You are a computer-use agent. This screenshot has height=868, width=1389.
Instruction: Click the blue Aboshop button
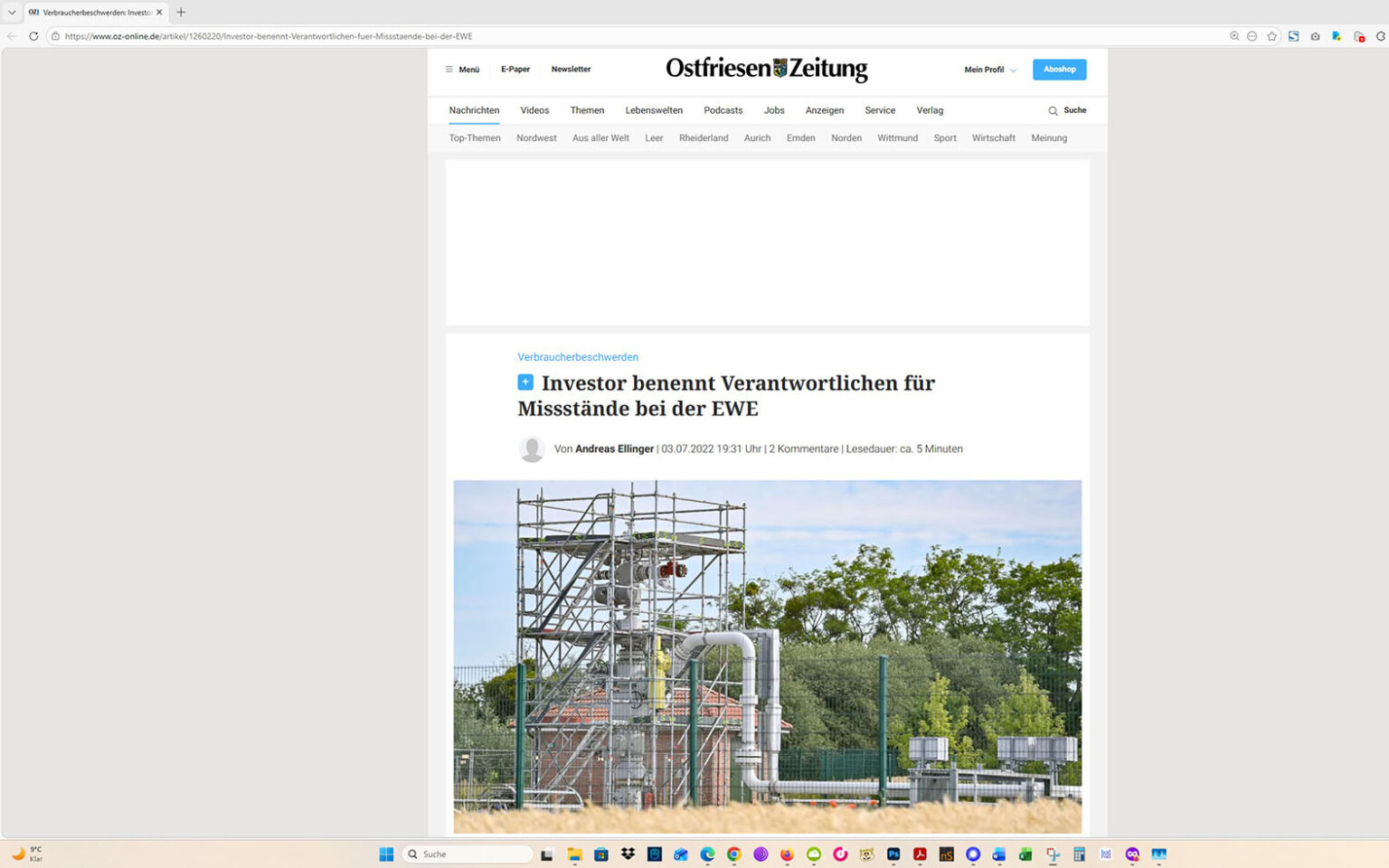[x=1059, y=69]
